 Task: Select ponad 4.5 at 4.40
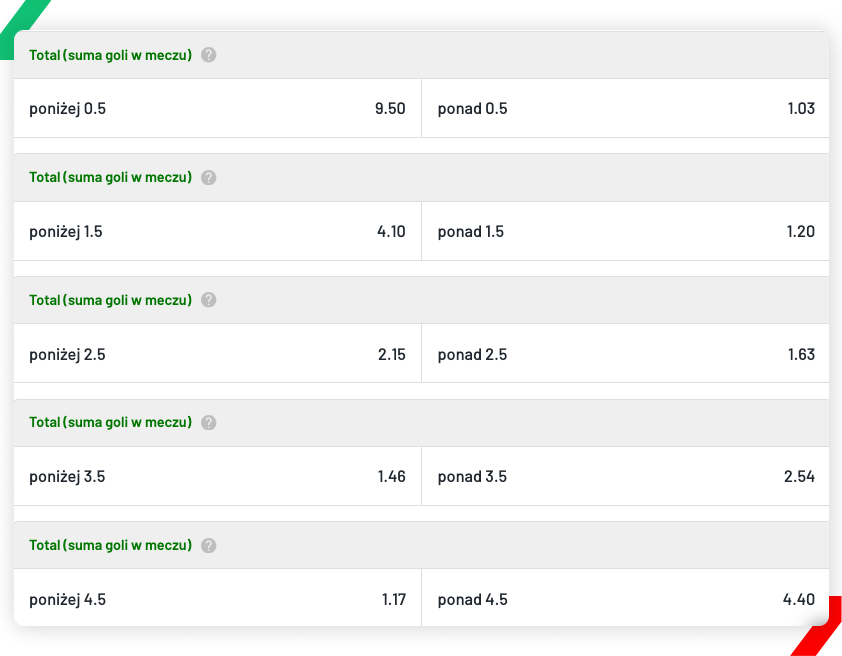(x=626, y=599)
